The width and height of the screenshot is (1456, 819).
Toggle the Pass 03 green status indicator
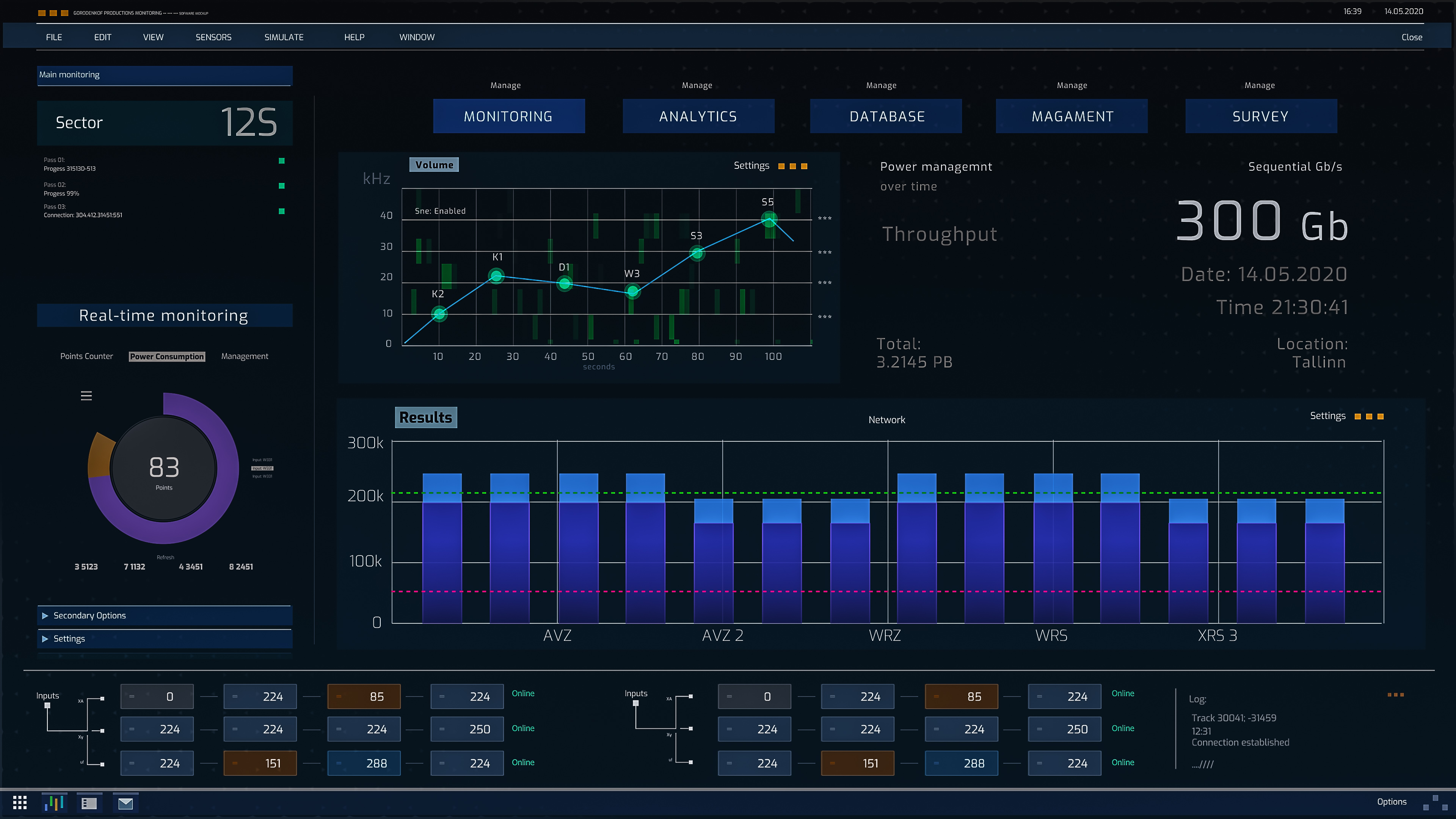pos(281,212)
